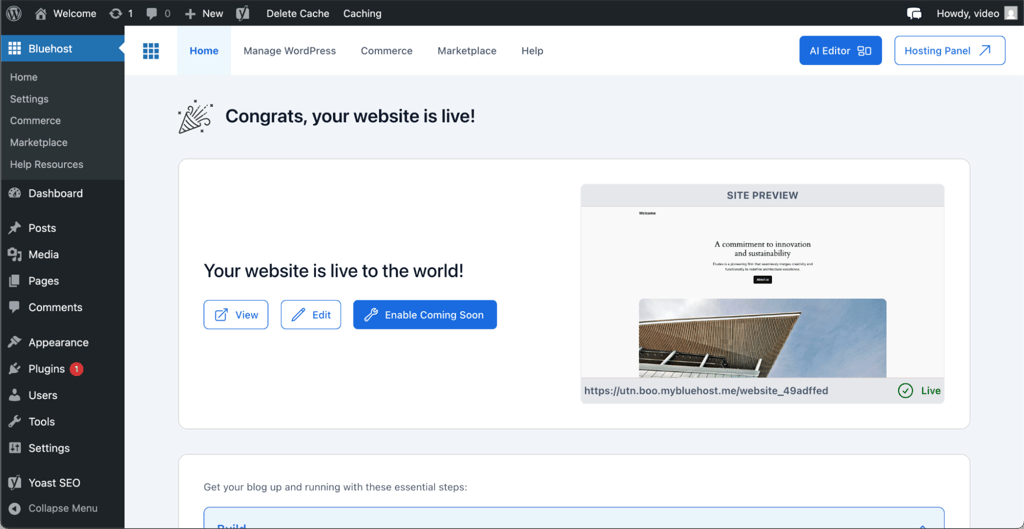Click the Posts pin icon
The width and height of the screenshot is (1024, 529).
coord(14,228)
